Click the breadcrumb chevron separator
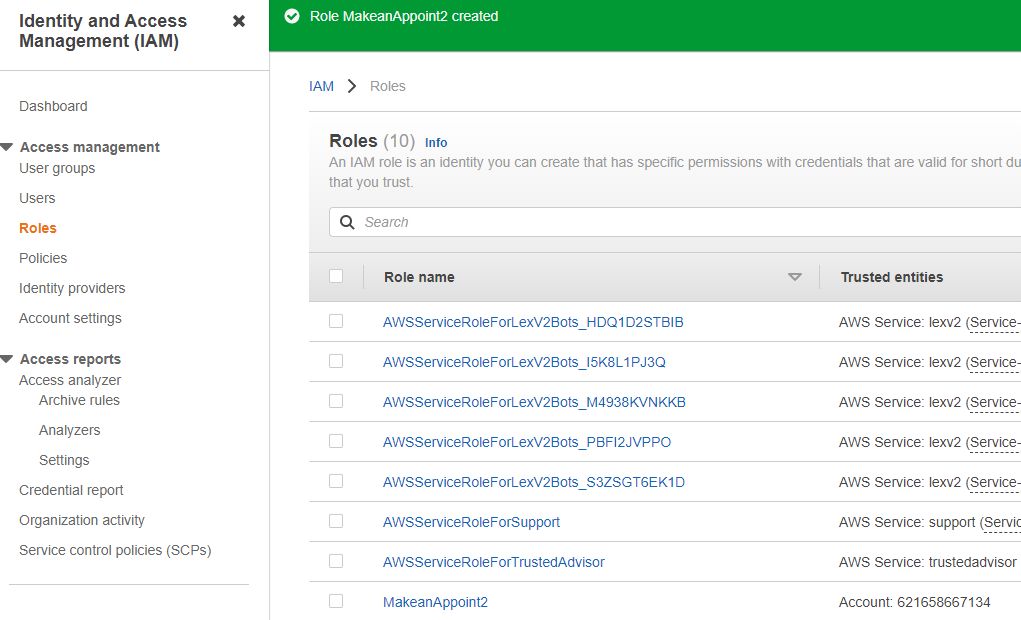 click(352, 86)
